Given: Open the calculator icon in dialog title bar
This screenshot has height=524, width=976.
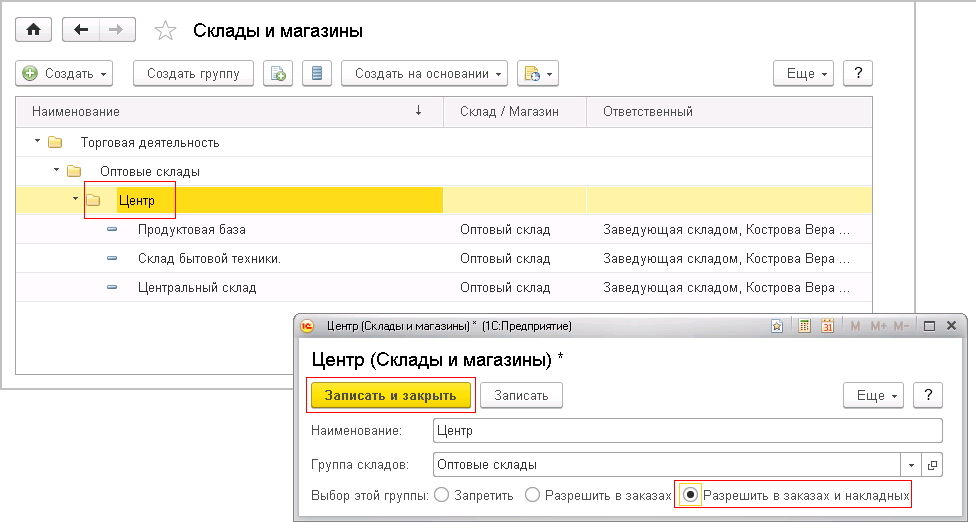Looking at the screenshot, I should pos(805,326).
